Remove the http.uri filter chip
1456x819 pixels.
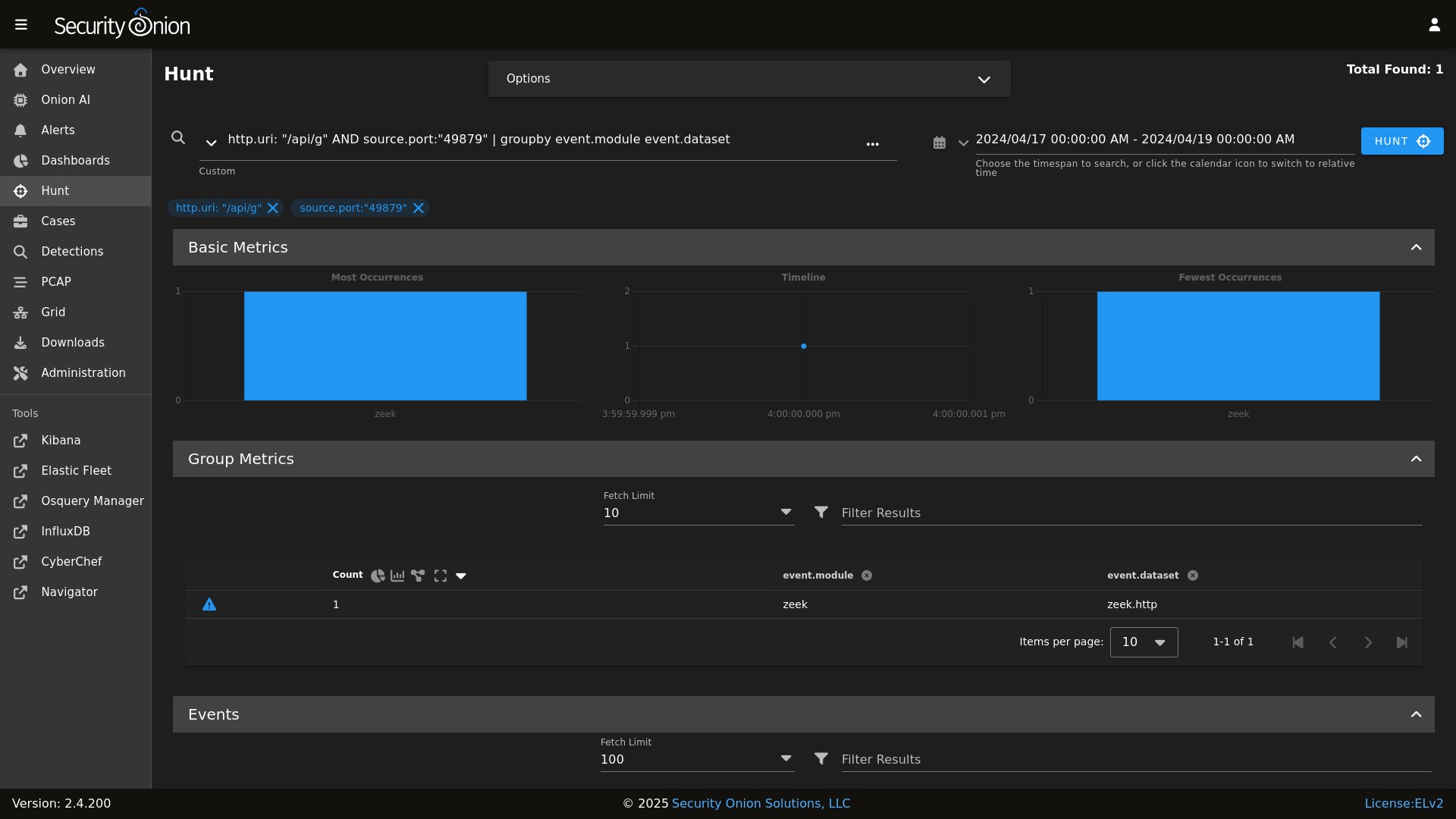[x=273, y=208]
